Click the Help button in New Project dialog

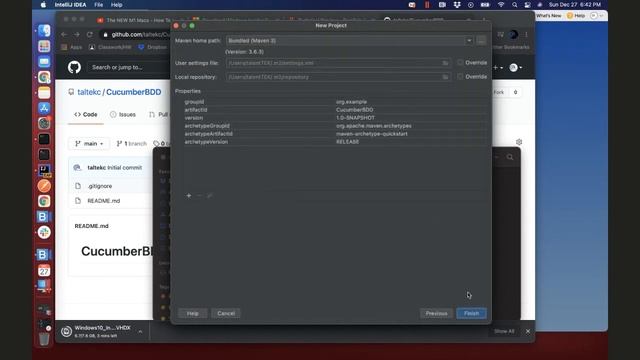[192, 313]
